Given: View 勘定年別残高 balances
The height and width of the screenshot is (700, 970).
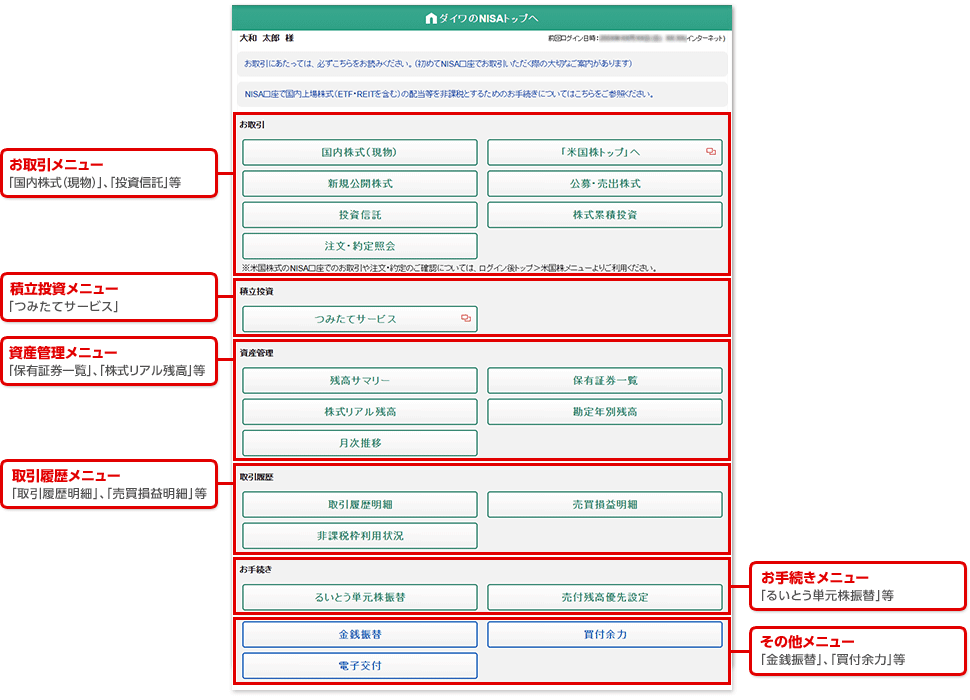Looking at the screenshot, I should point(604,412).
